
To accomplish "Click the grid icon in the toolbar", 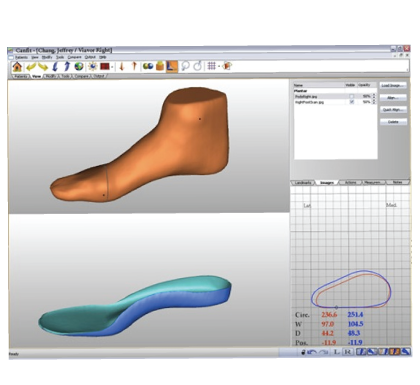I will click(x=212, y=66).
